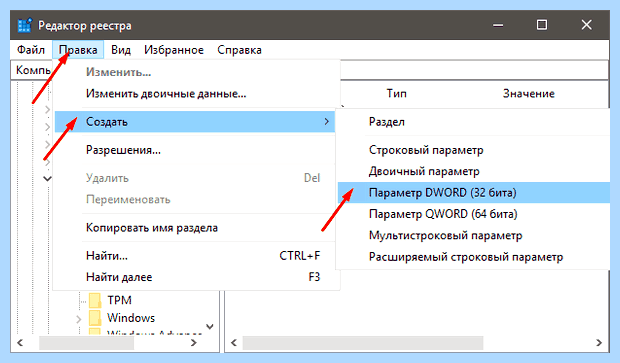Create Параметр DWORD (32 бита)
Screen dimensions: 620x363
473,193
